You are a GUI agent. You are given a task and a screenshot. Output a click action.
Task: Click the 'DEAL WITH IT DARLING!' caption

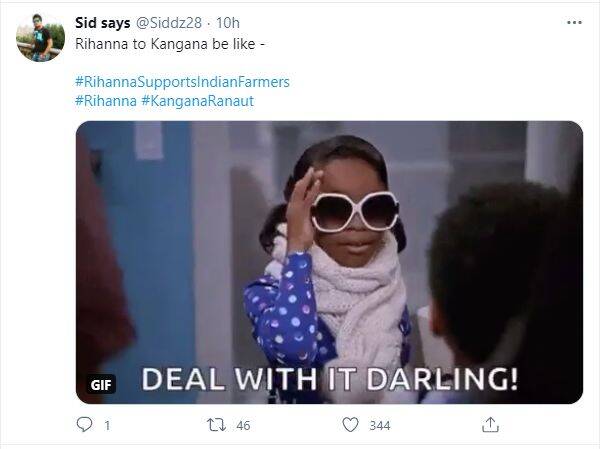[330, 379]
